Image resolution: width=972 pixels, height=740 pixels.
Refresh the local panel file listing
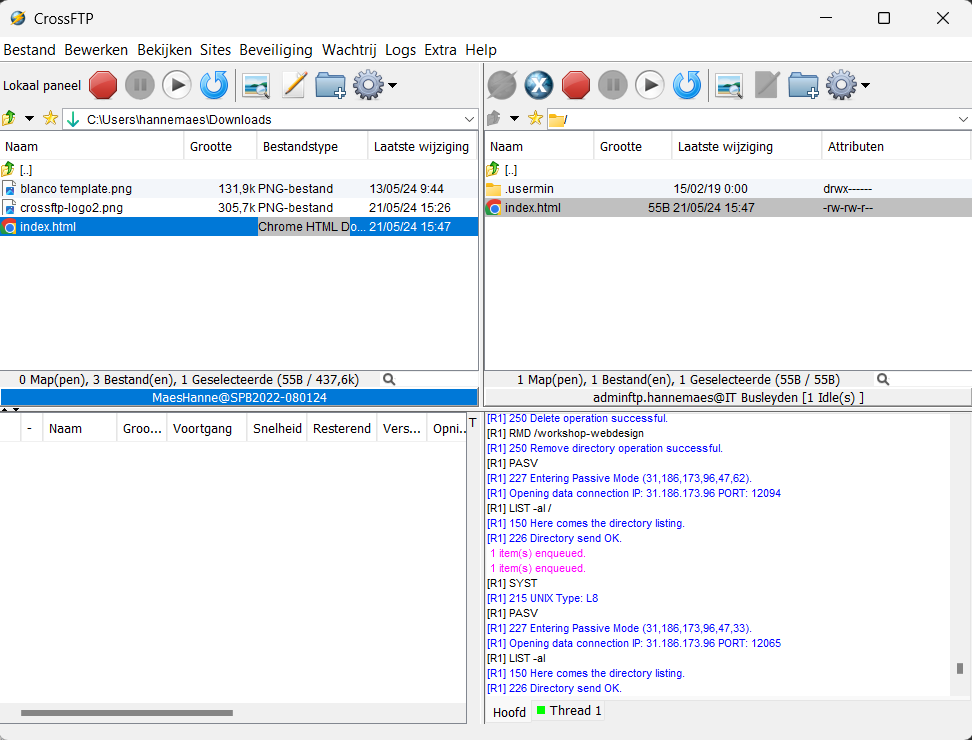tap(214, 85)
